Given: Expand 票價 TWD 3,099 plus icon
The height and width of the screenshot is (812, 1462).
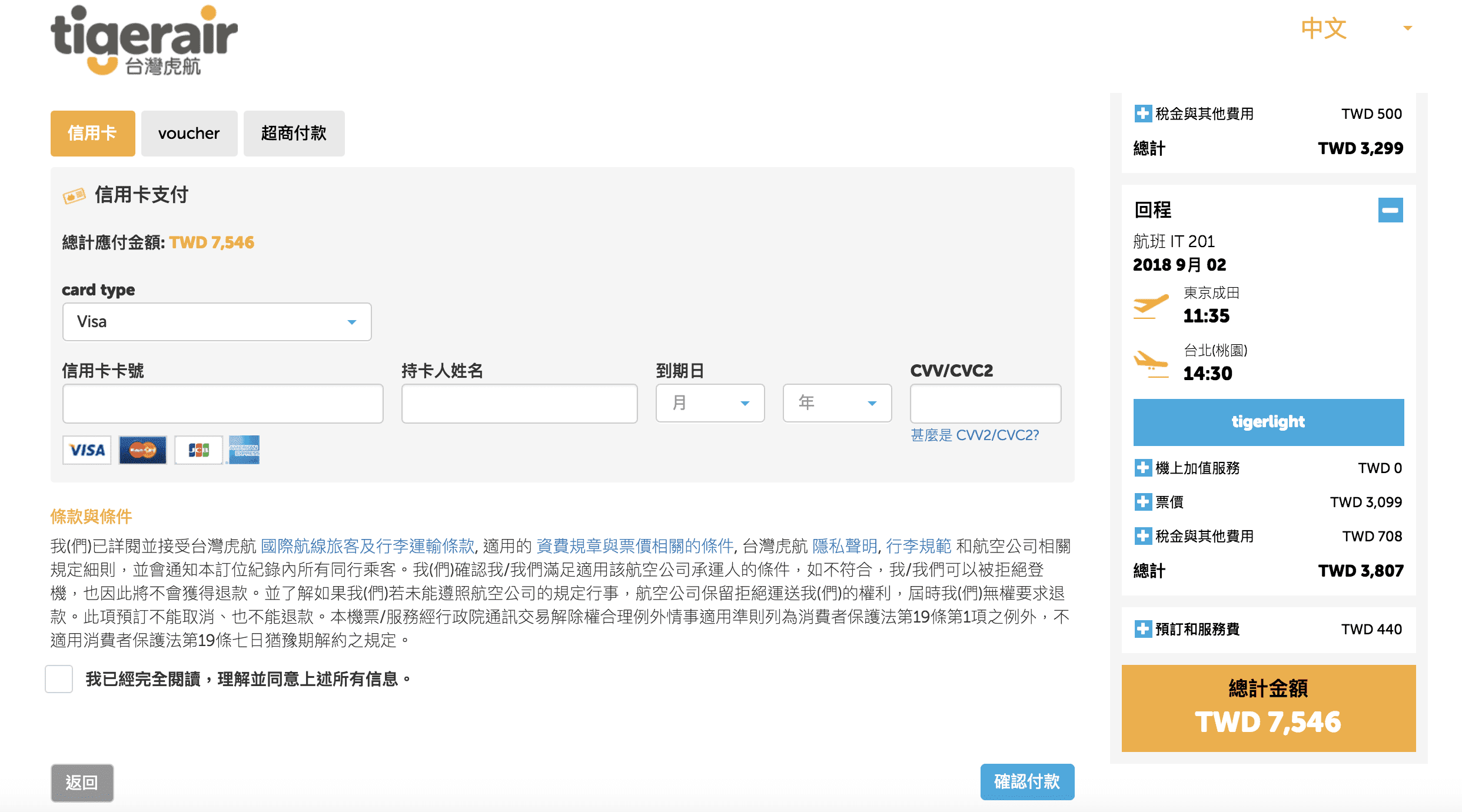Looking at the screenshot, I should 1142,502.
